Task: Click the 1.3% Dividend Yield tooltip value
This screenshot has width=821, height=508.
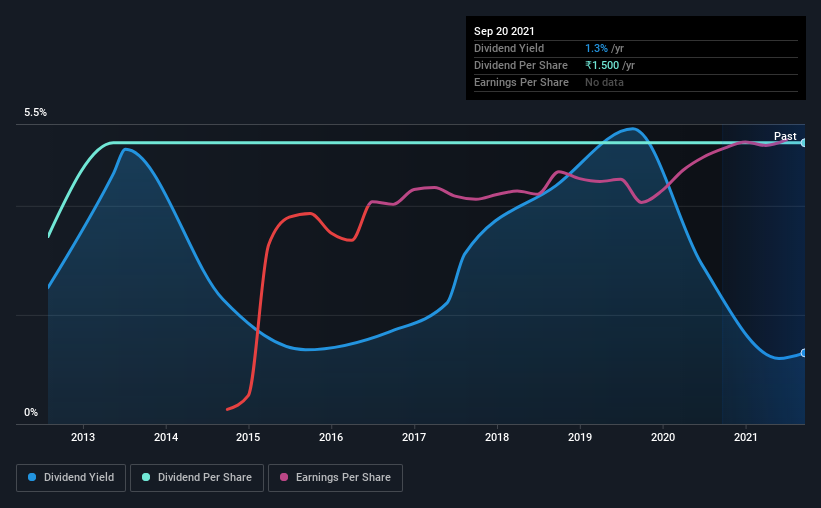Action: click(x=596, y=48)
